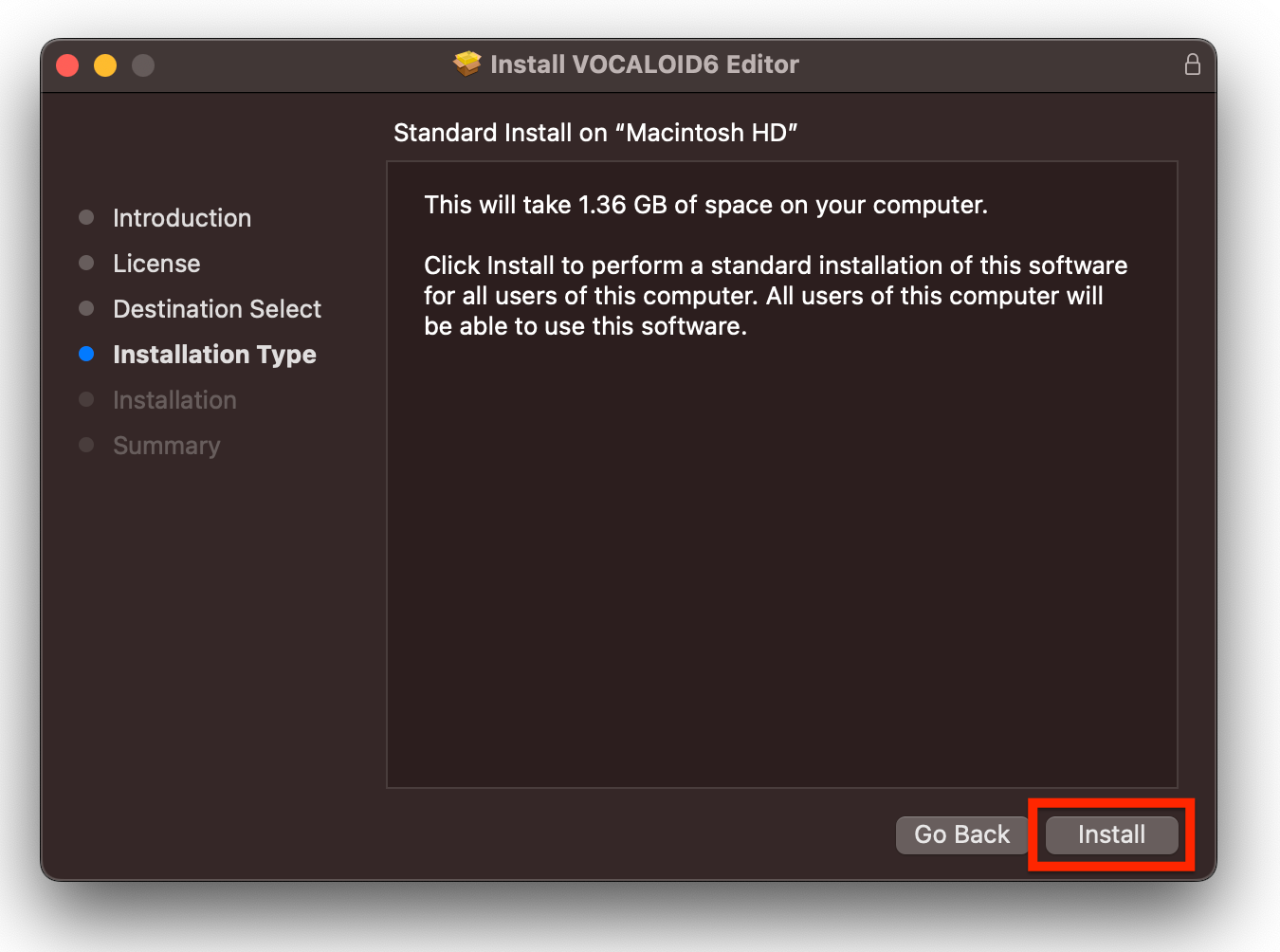
Task: Click the installer package icon in the title bar
Action: pyautogui.click(x=466, y=64)
